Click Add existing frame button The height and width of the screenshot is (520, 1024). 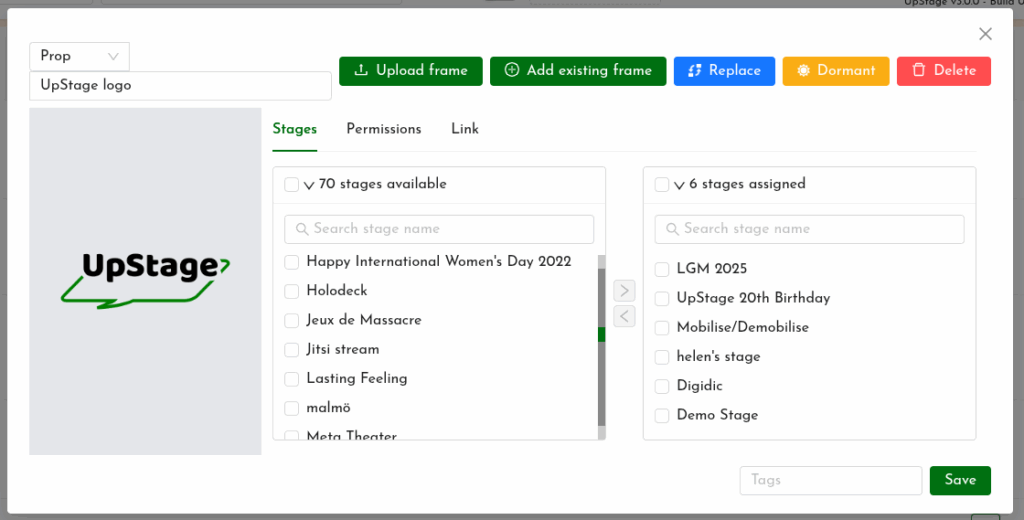click(x=578, y=71)
